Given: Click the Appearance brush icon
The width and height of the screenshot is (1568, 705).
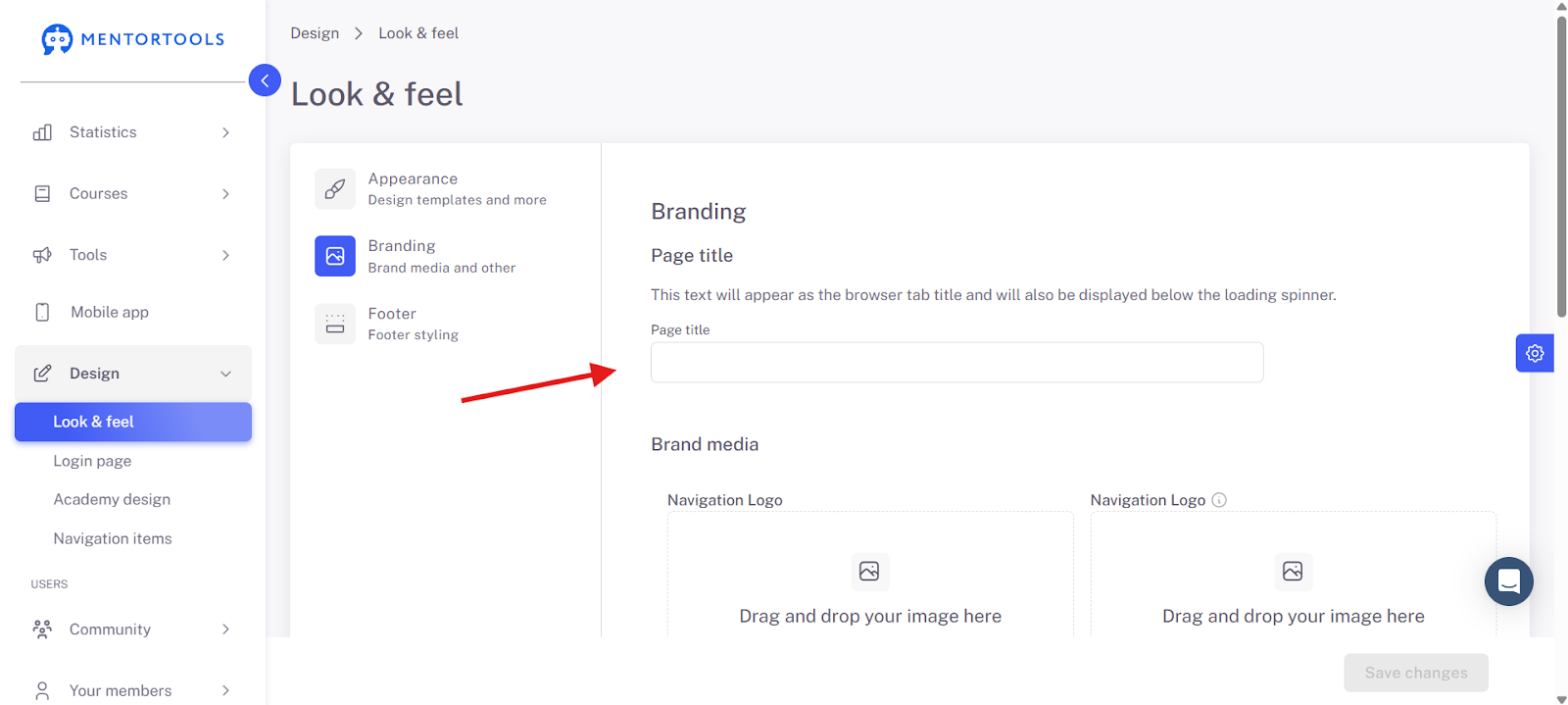Looking at the screenshot, I should pos(335,189).
